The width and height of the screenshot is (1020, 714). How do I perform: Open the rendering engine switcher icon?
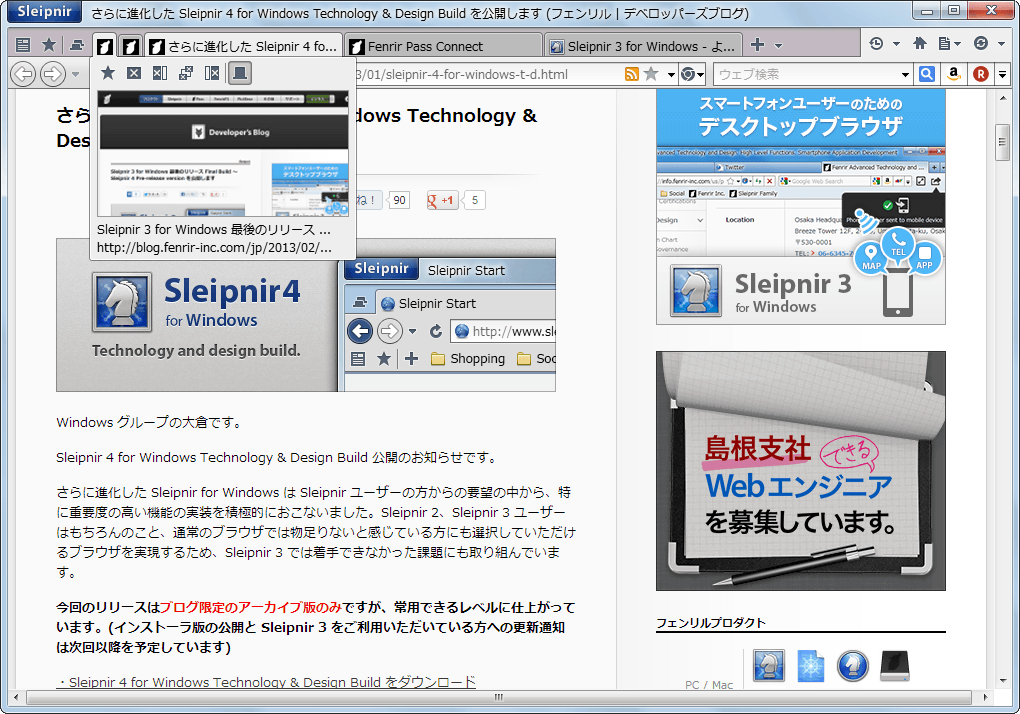688,74
